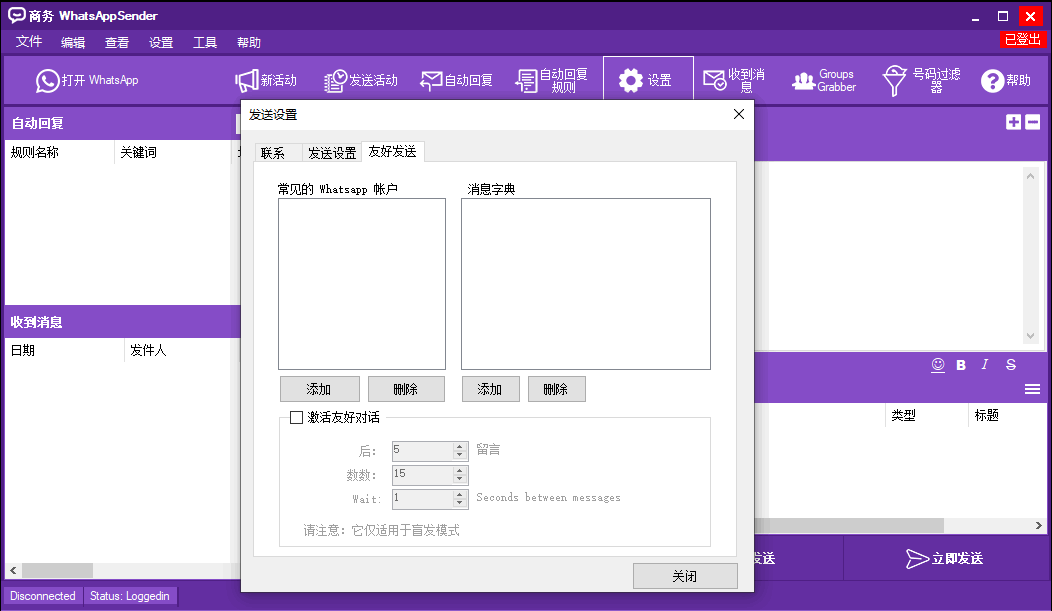Increase the Wait value with up arrow
Screen dimensions: 1052x611
click(460, 495)
